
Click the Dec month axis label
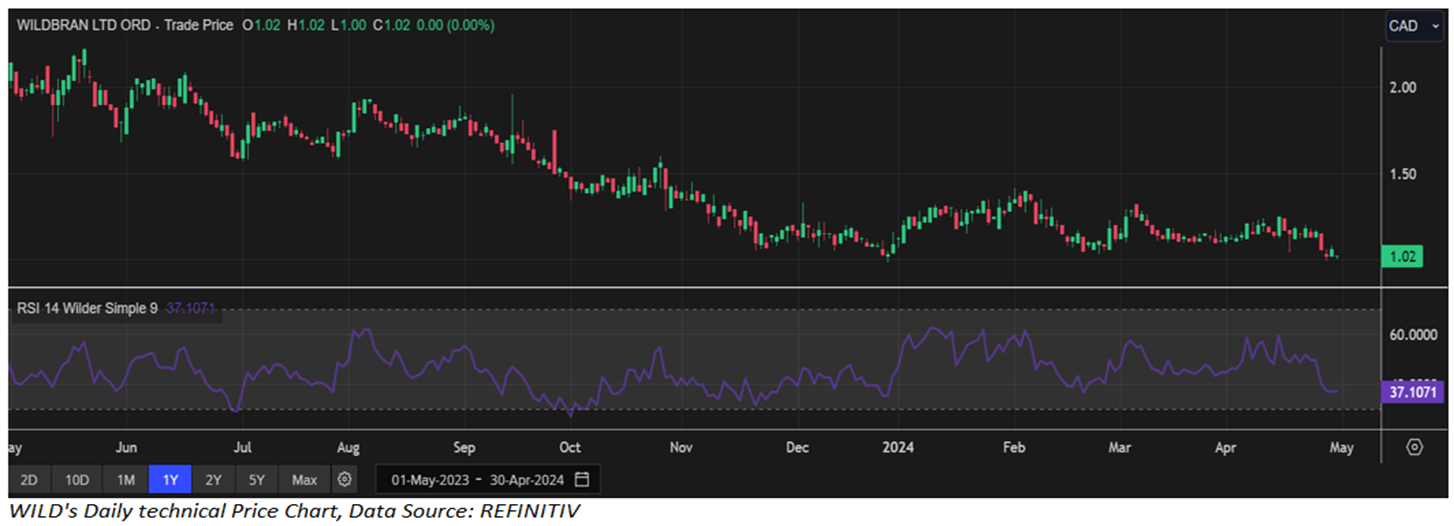pos(798,446)
